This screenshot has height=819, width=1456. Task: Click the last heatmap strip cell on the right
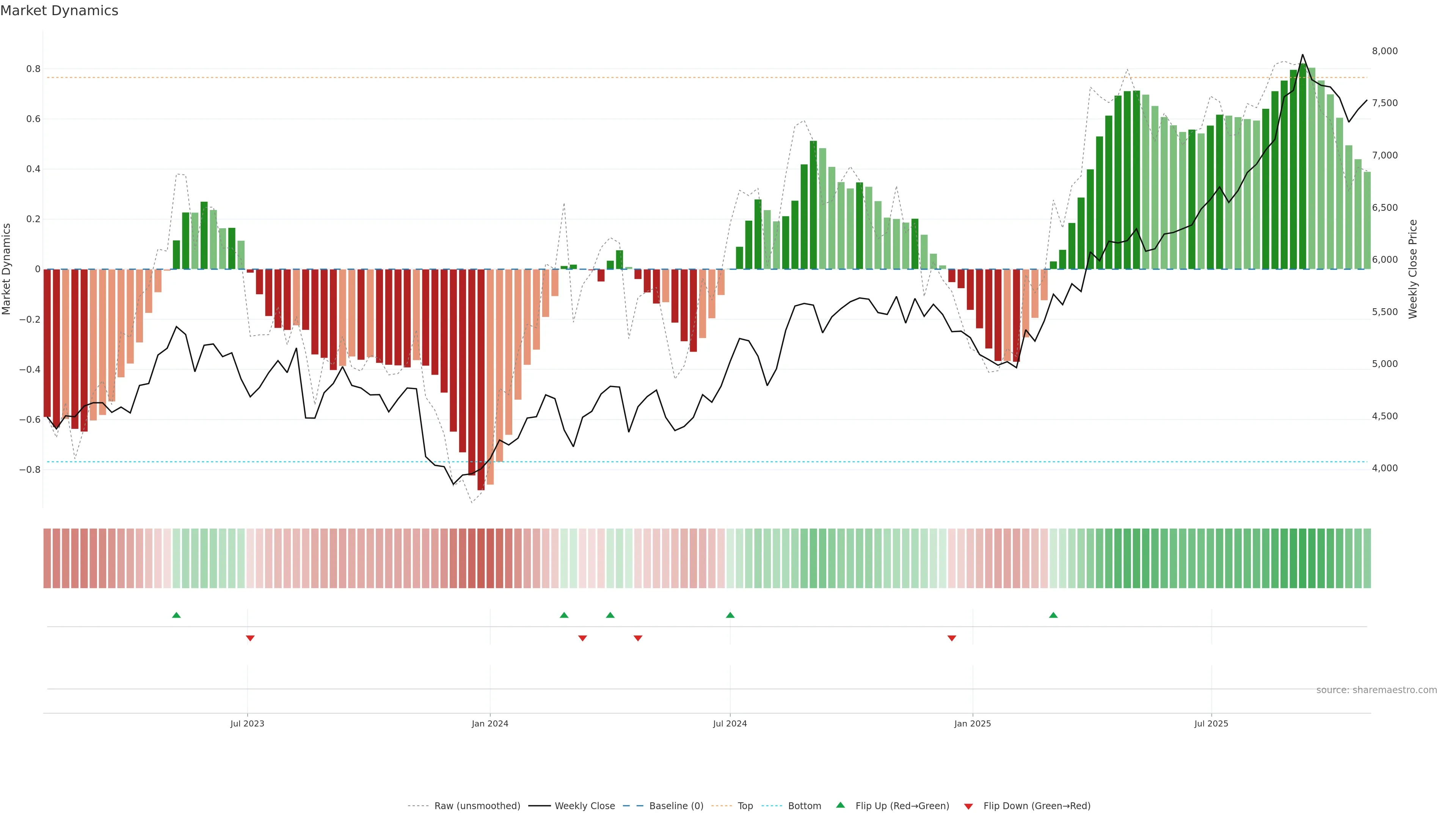click(x=1367, y=559)
